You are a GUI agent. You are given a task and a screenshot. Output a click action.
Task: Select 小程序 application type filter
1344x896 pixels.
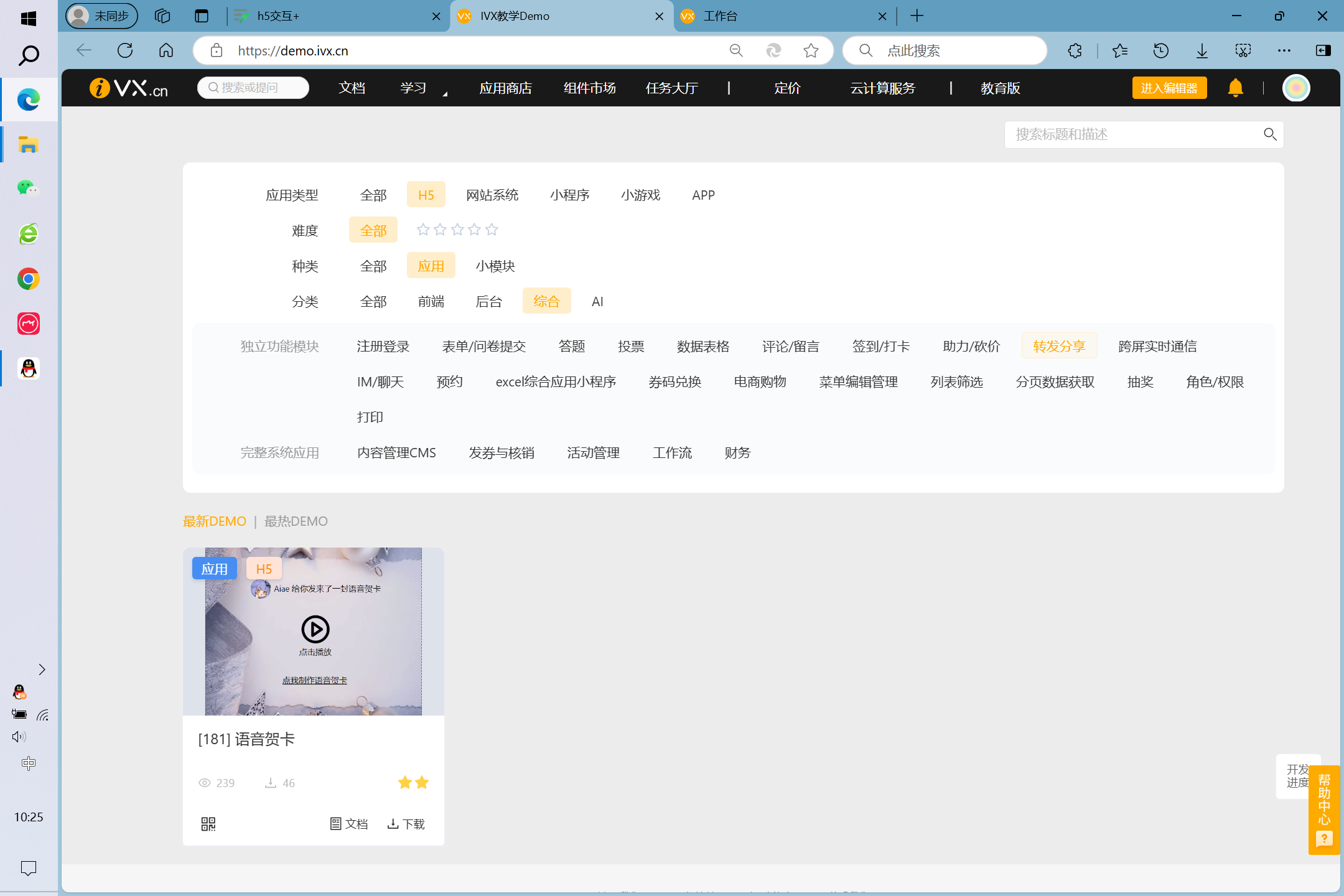569,195
